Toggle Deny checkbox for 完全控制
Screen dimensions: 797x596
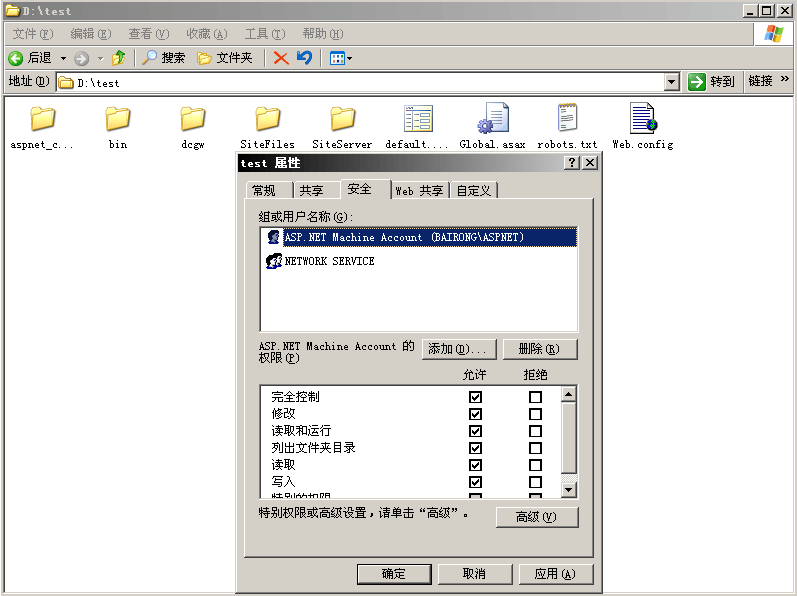click(x=535, y=397)
